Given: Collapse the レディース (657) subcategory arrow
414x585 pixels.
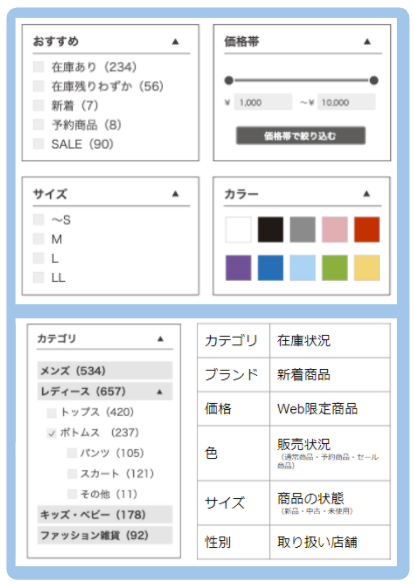Looking at the screenshot, I should [x=160, y=392].
